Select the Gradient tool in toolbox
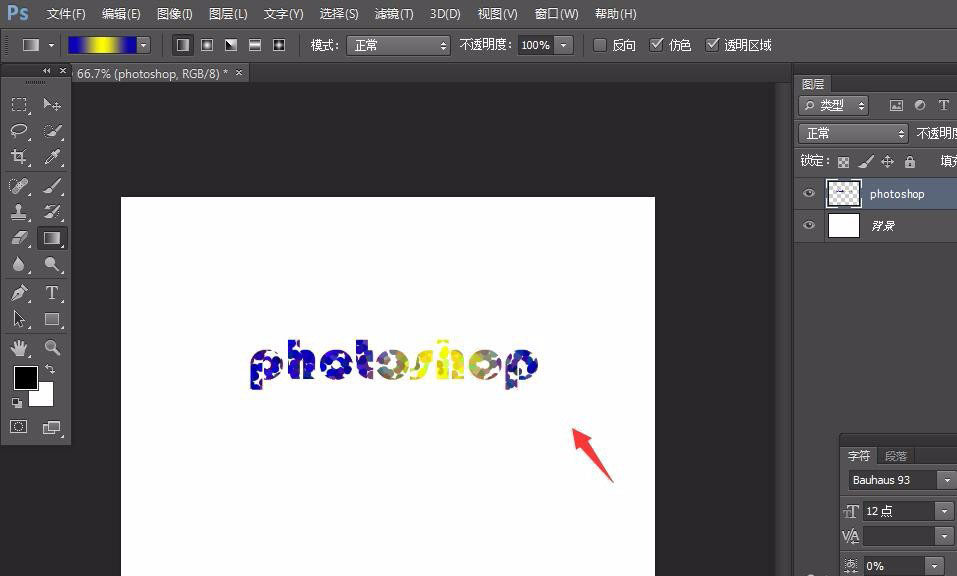 [x=52, y=238]
